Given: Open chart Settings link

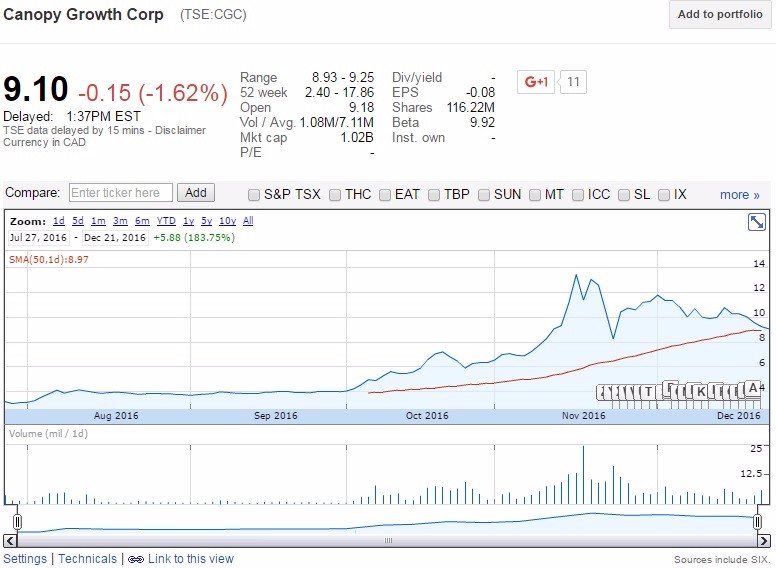Looking at the screenshot, I should (x=25, y=559).
